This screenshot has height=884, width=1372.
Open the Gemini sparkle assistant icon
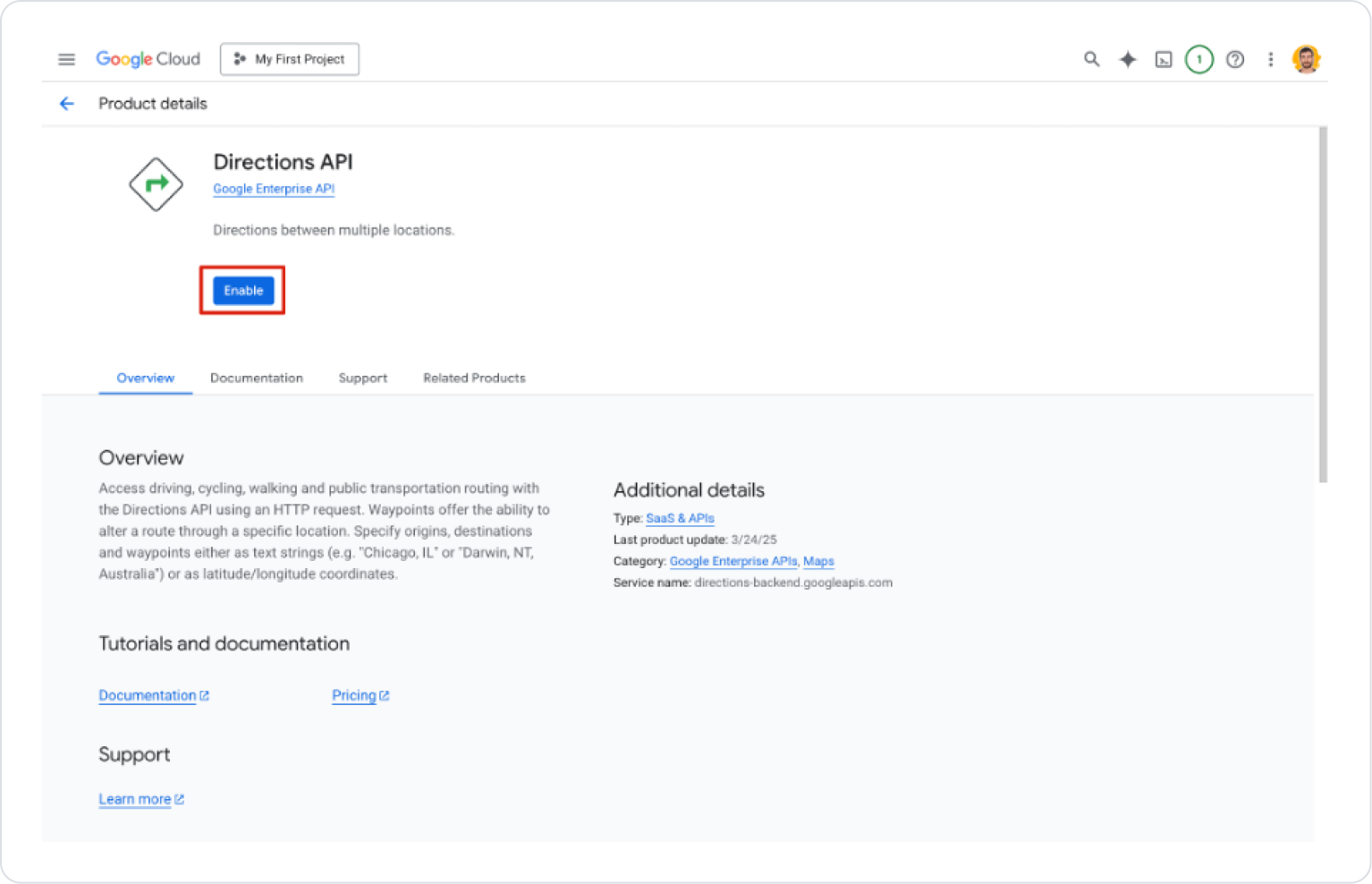tap(1127, 59)
